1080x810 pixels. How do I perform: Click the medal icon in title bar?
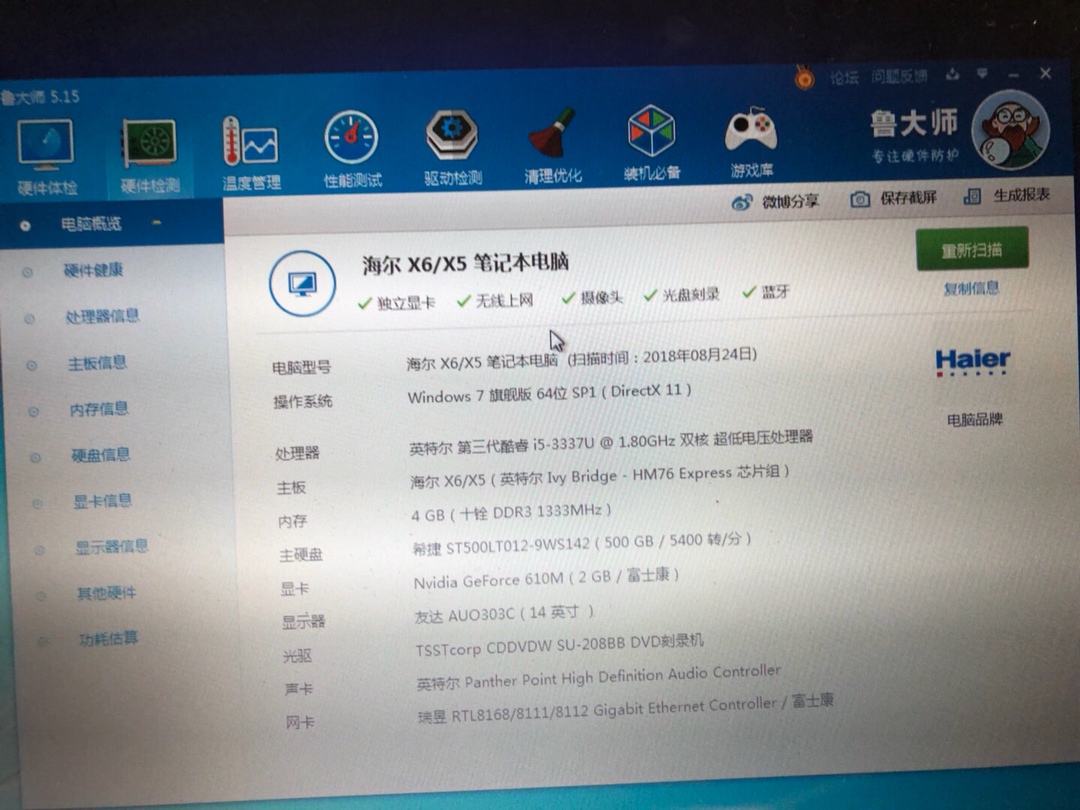coord(804,78)
